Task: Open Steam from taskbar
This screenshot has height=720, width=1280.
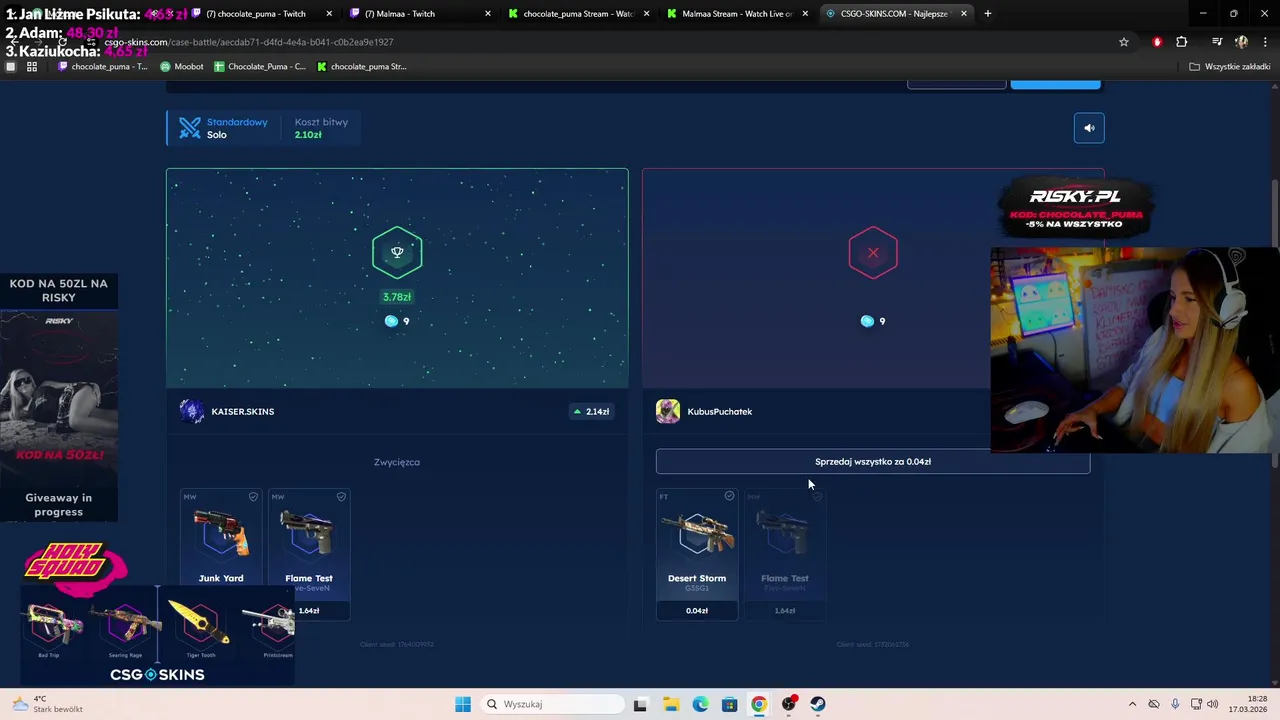Action: pyautogui.click(x=818, y=704)
